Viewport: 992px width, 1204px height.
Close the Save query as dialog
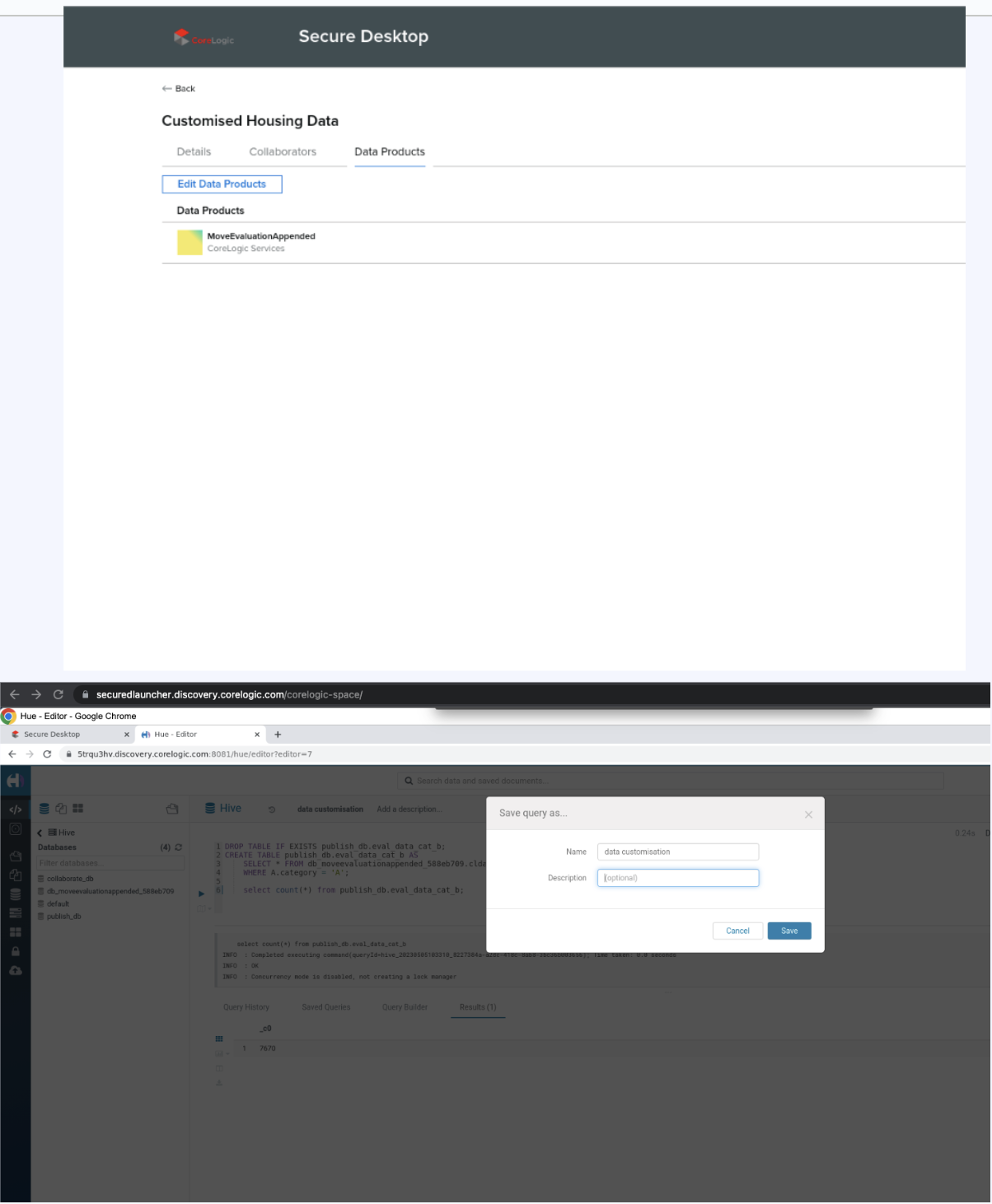click(808, 814)
